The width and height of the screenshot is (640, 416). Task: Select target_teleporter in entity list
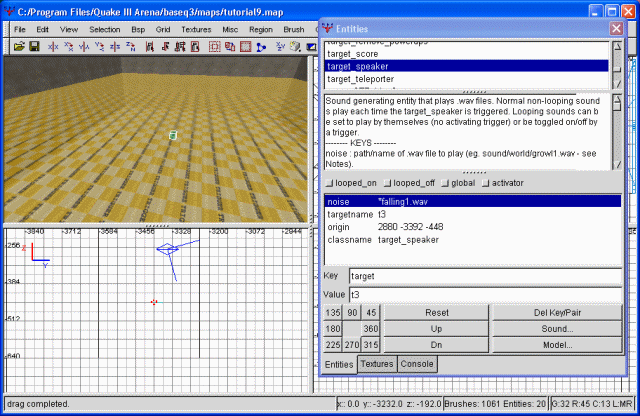[467, 79]
